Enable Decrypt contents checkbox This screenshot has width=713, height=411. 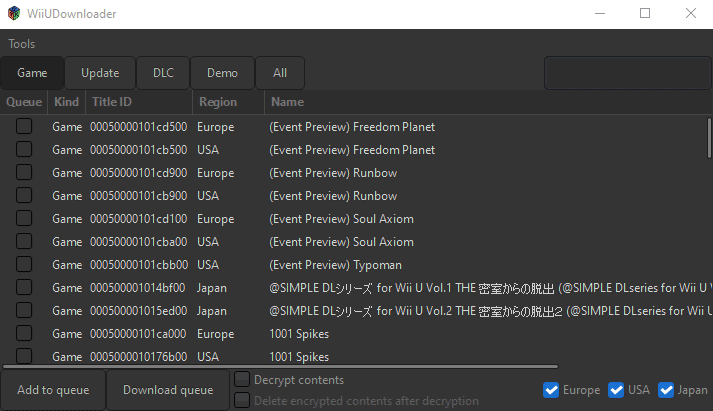coord(242,379)
